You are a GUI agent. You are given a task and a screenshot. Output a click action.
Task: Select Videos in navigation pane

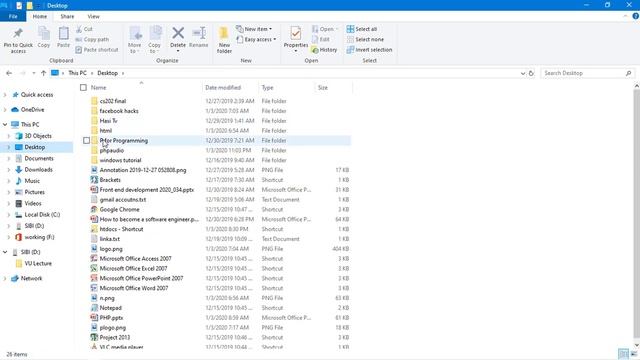pyautogui.click(x=33, y=203)
